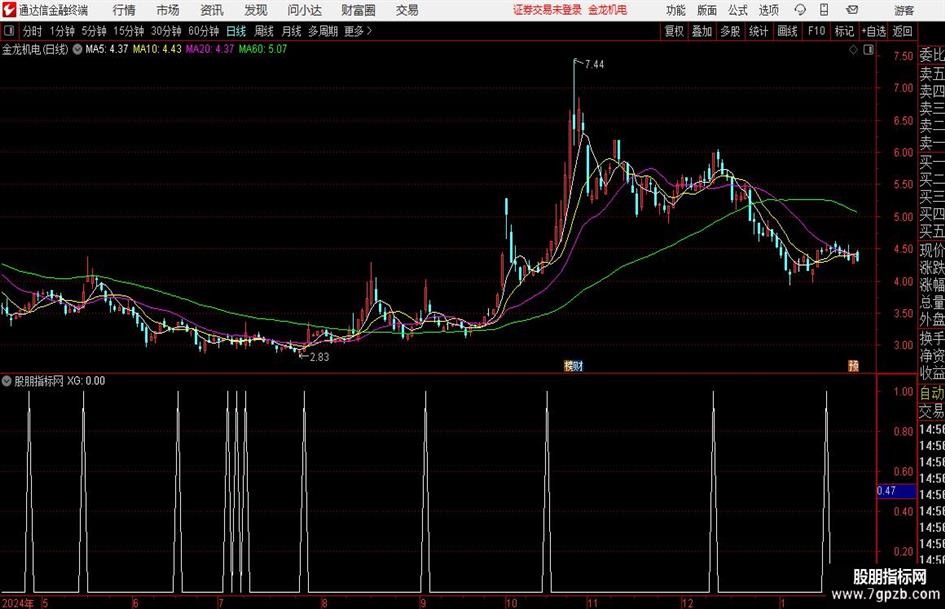The image size is (945, 609).
Task: Open 多周期 multi-period view
Action: 323,31
